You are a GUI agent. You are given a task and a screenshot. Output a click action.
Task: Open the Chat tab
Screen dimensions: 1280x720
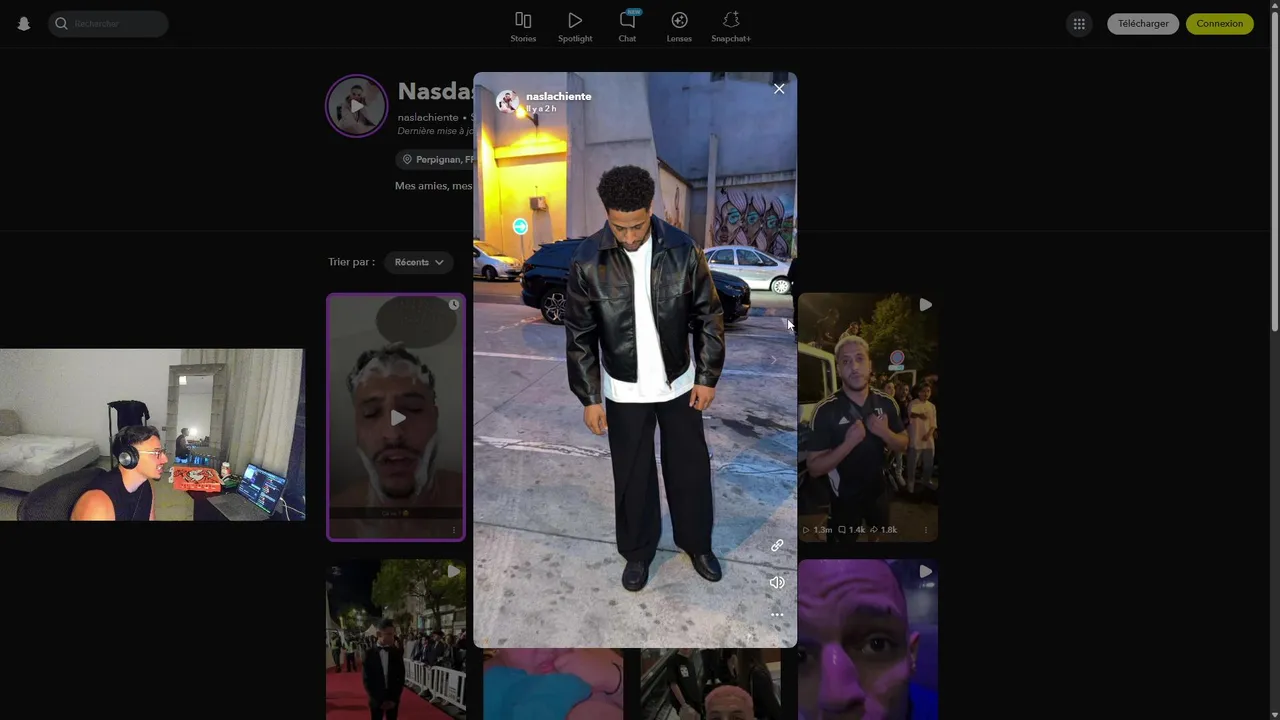[627, 27]
